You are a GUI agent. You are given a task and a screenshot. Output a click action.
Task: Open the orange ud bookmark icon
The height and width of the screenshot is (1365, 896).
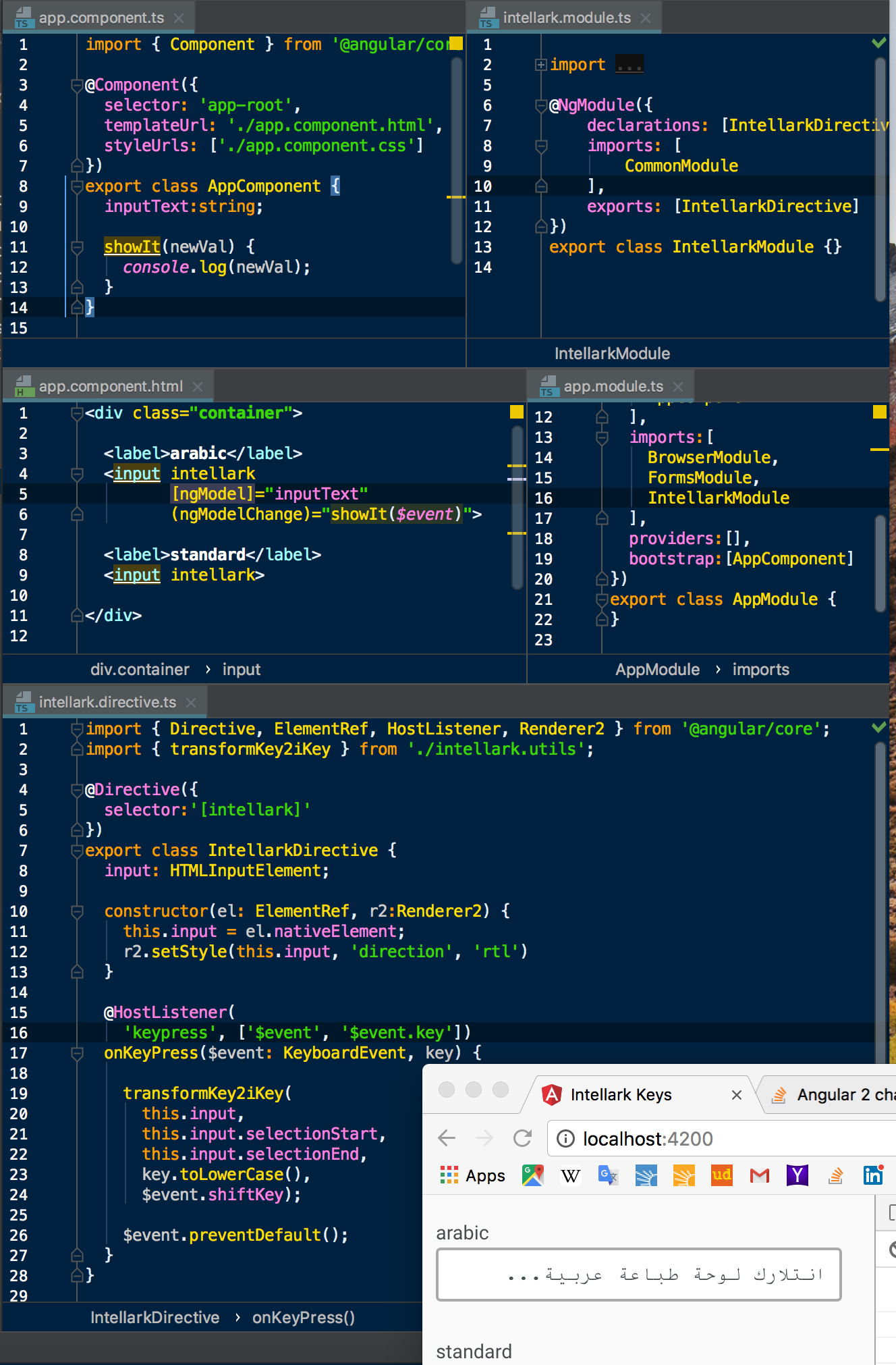pyautogui.click(x=722, y=1175)
